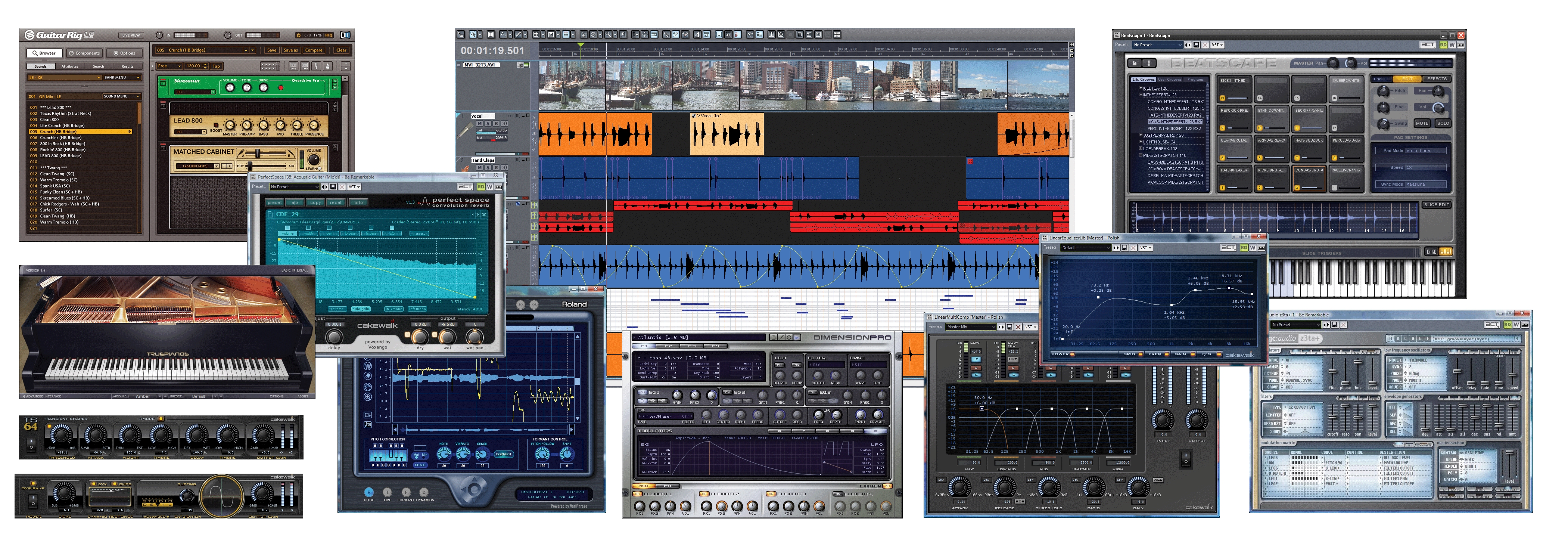Collapse the INTHEDESERT-123 groove folder
The image size is (1568, 545).
(x=1141, y=95)
